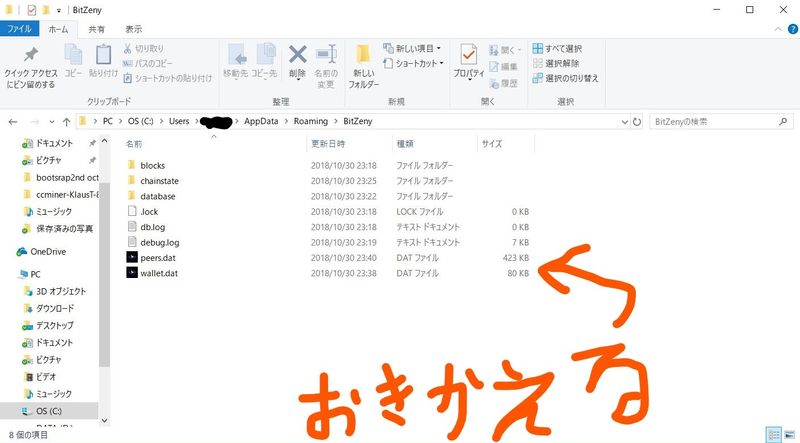Create a New folder (新しいフォルダー)
The image size is (800, 443).
(364, 66)
